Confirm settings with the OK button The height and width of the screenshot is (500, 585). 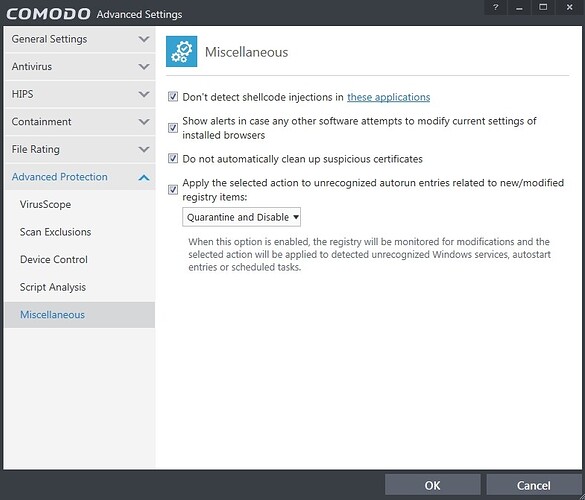click(x=432, y=485)
